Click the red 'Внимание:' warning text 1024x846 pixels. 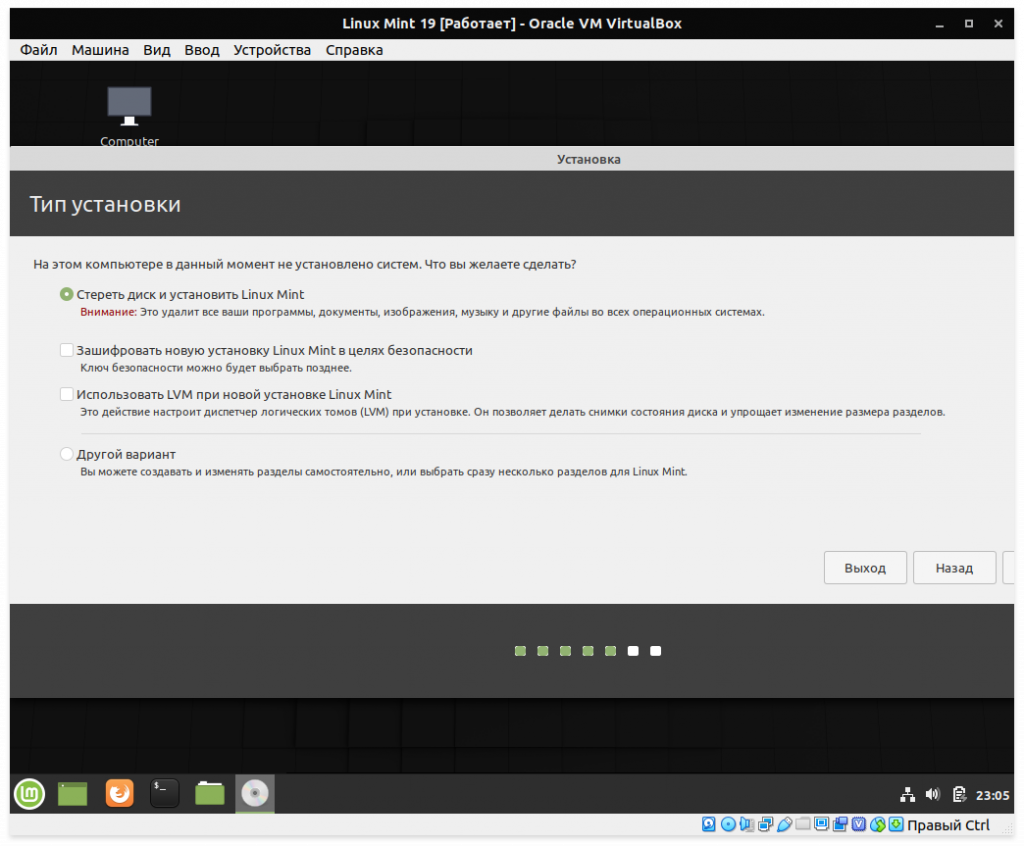pyautogui.click(x=108, y=312)
